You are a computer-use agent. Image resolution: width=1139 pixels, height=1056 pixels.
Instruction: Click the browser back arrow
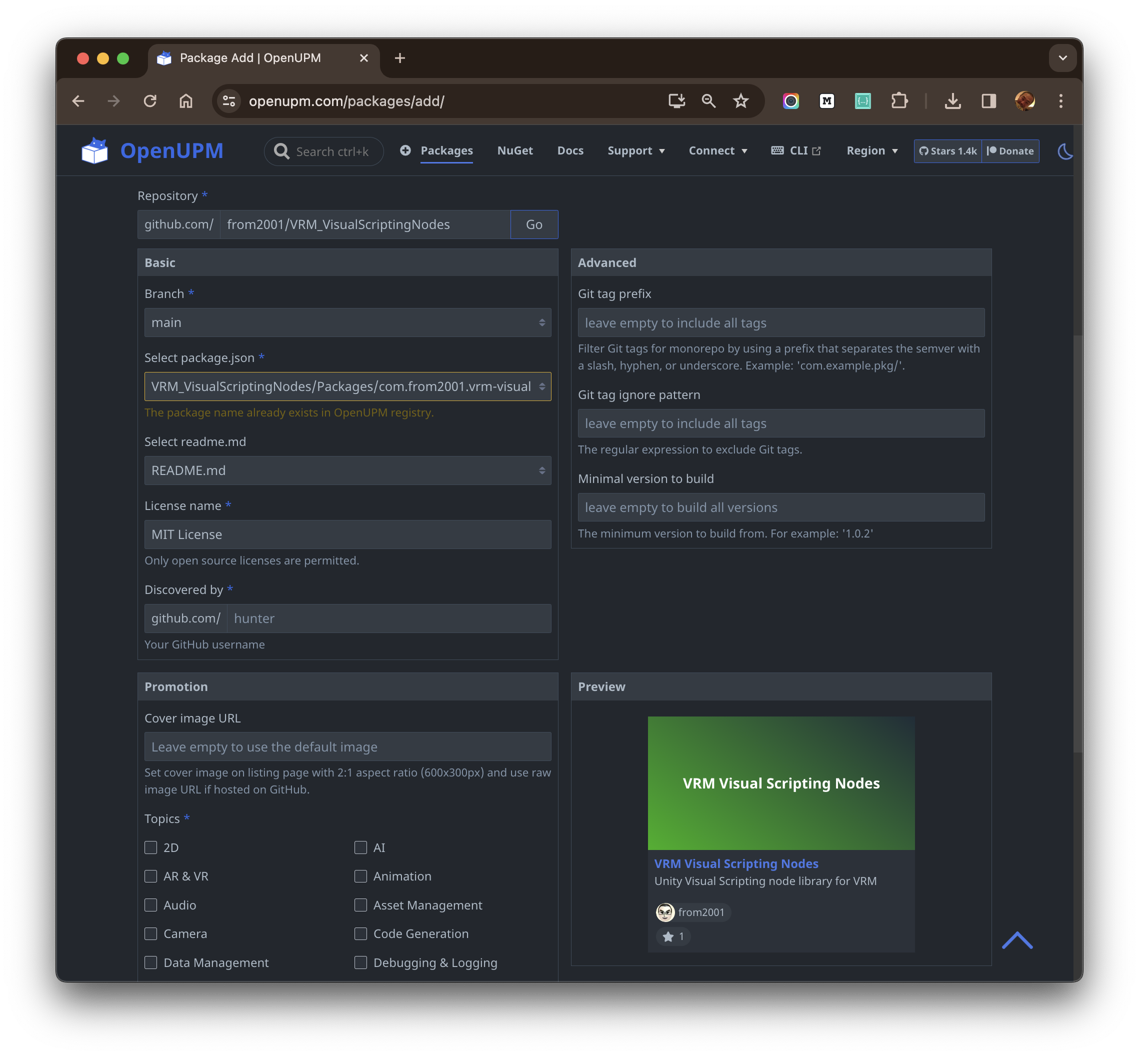click(78, 101)
